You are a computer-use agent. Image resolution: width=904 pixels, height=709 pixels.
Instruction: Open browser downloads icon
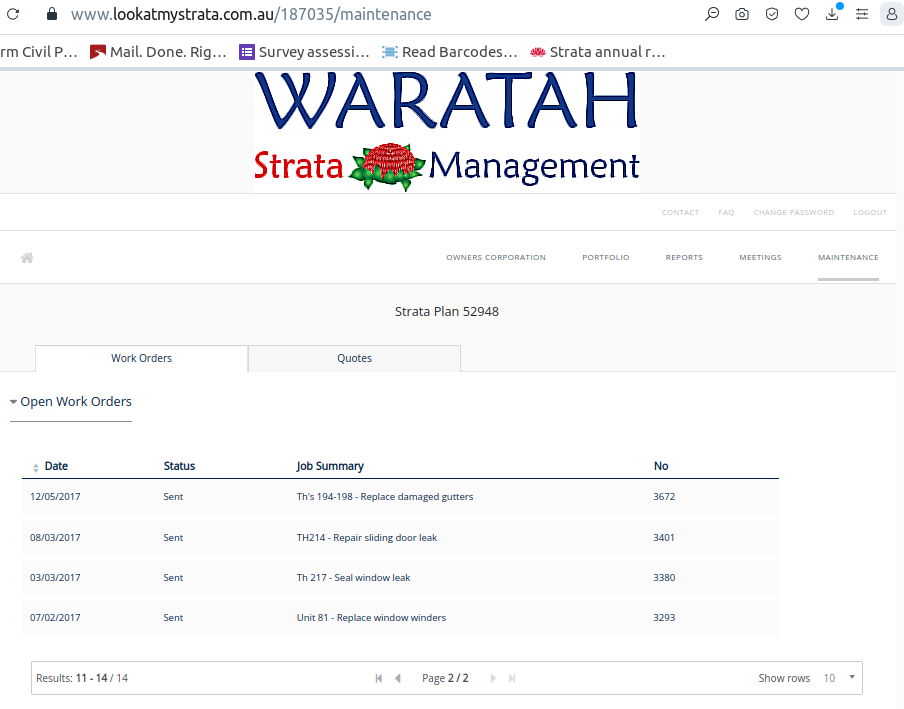[x=833, y=13]
